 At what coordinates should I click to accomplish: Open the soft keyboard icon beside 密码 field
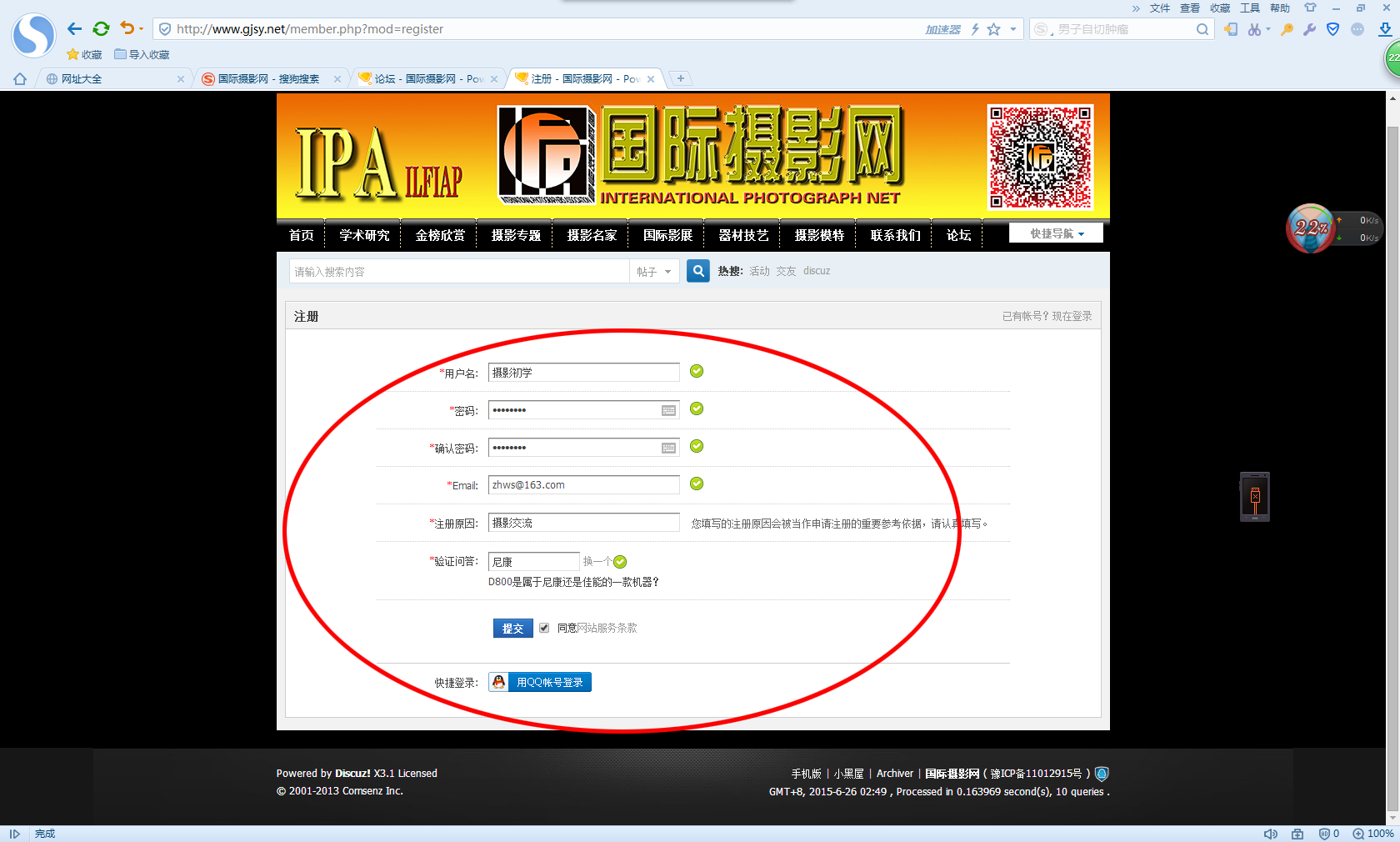[x=667, y=409]
